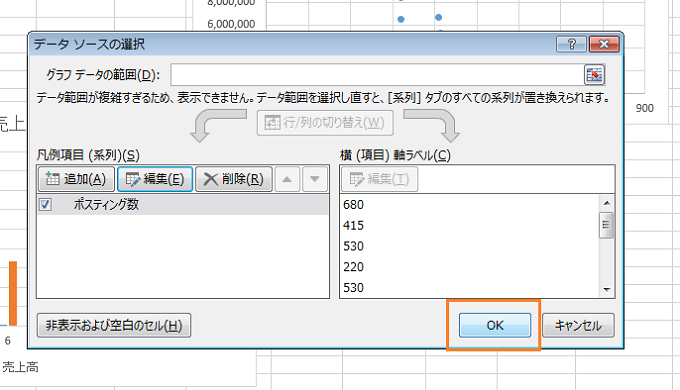This screenshot has width=680, height=390.
Task: Click 編集(T) for axis labels
Action: coord(379,179)
